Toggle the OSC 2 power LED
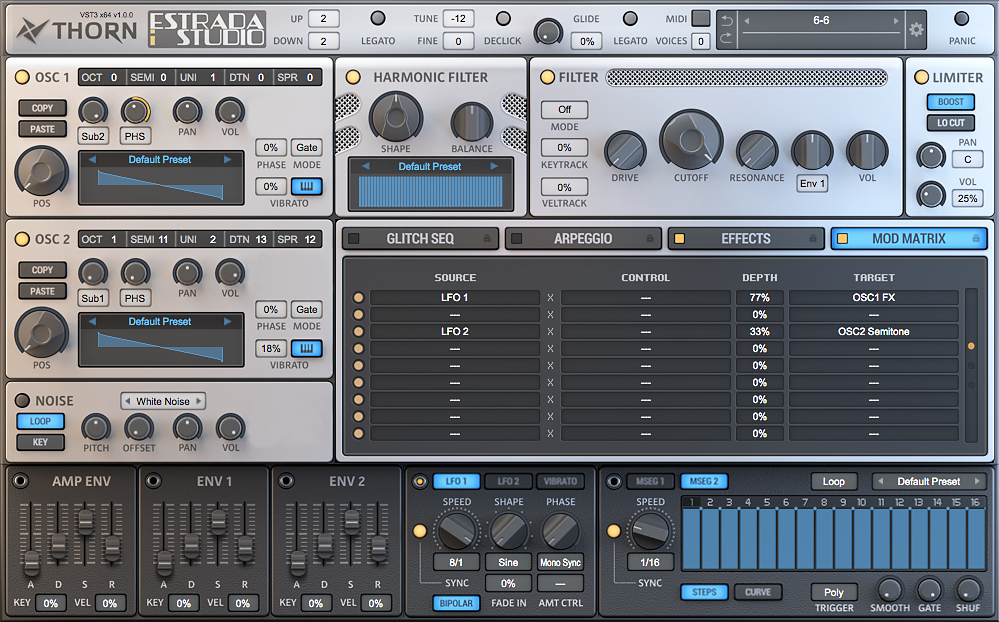 pyautogui.click(x=22, y=239)
